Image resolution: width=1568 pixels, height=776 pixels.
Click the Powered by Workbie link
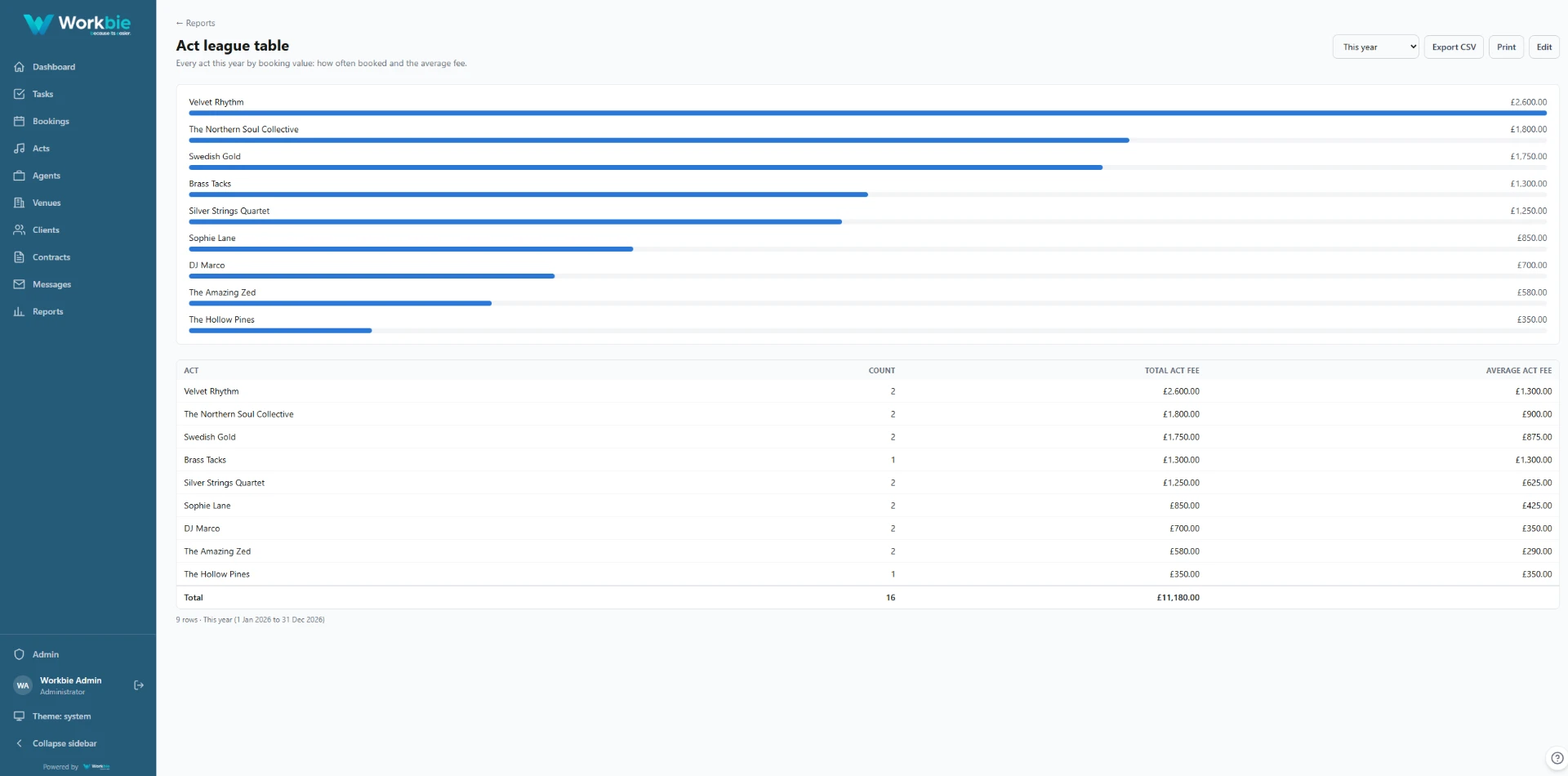click(77, 767)
